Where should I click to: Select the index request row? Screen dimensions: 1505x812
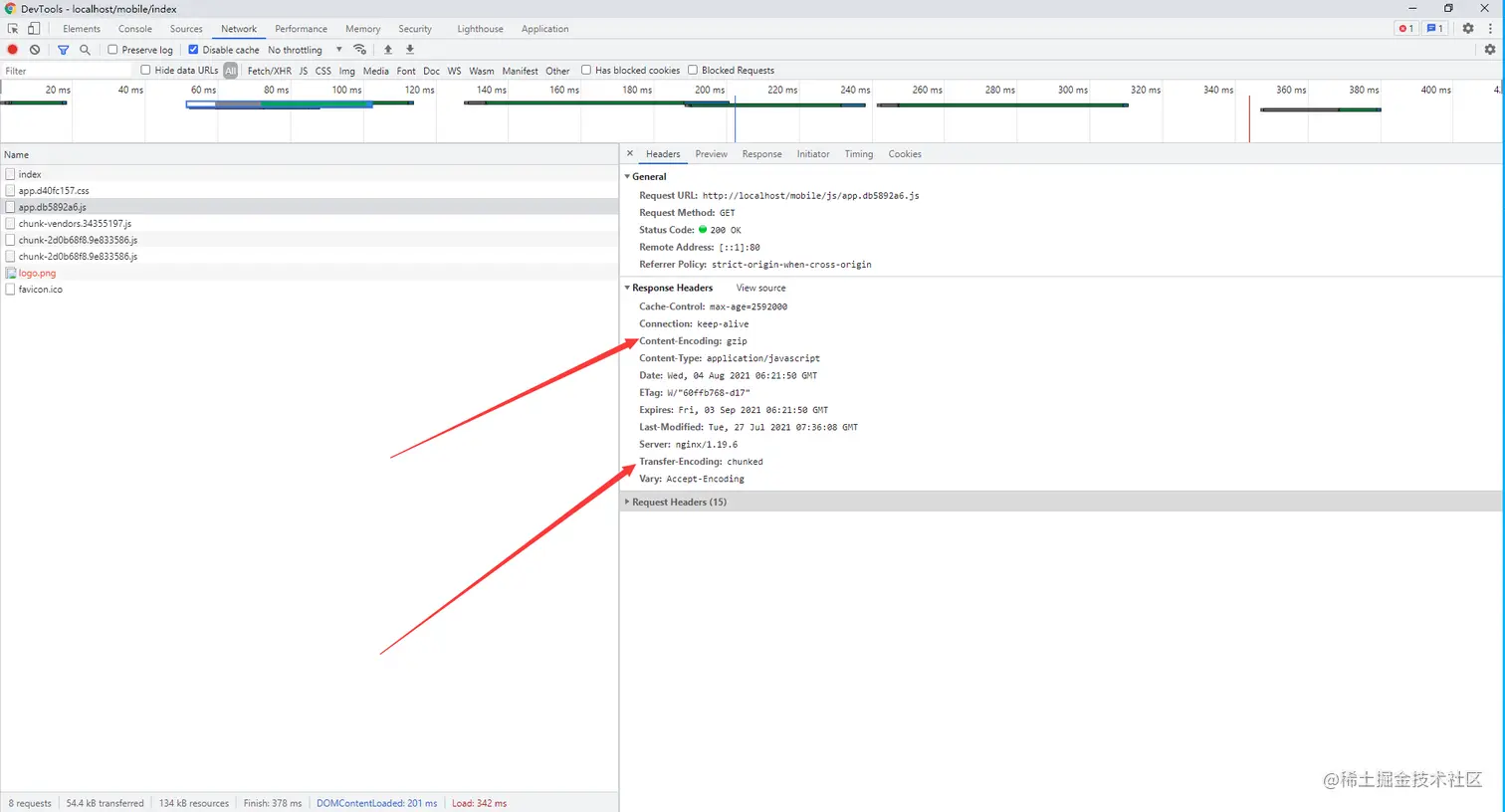tap(310, 174)
